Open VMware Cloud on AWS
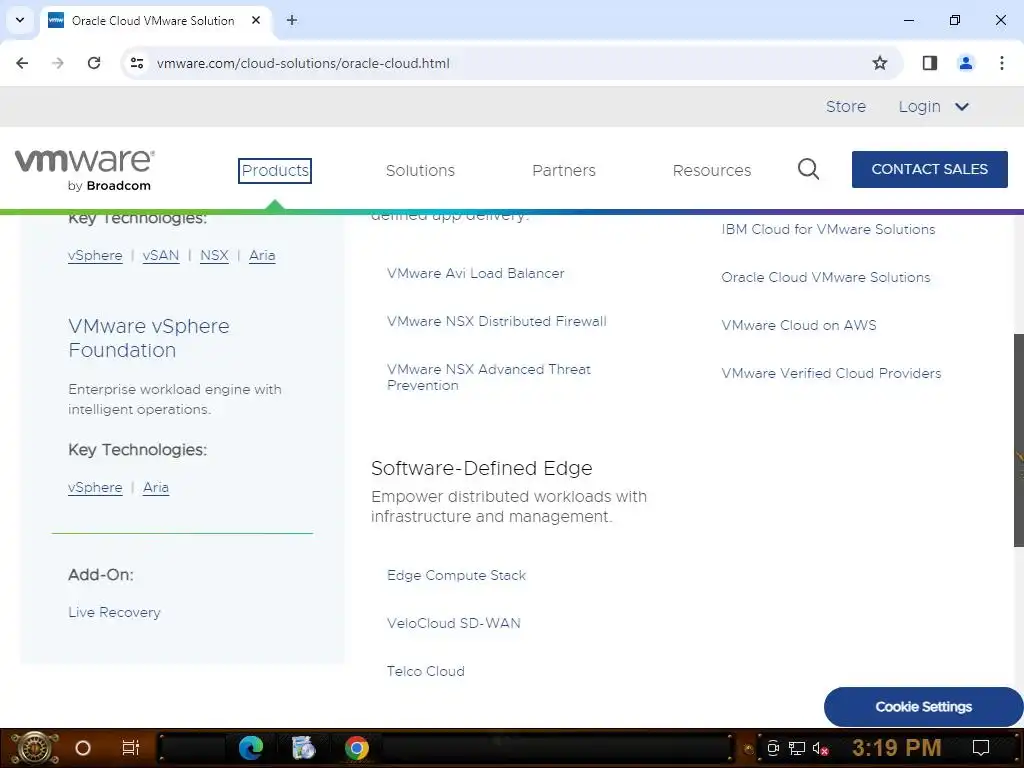This screenshot has height=768, width=1024. pyautogui.click(x=799, y=325)
